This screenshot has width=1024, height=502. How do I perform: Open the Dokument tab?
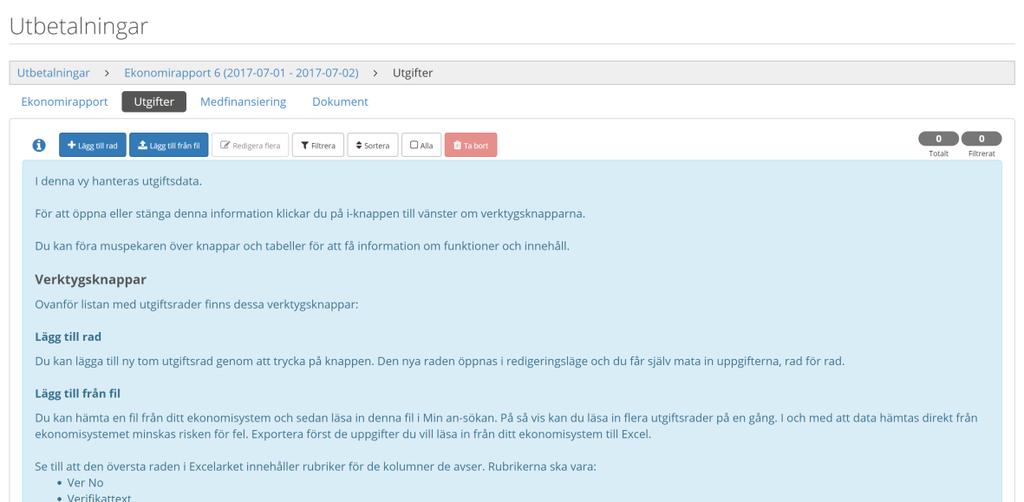coord(340,102)
